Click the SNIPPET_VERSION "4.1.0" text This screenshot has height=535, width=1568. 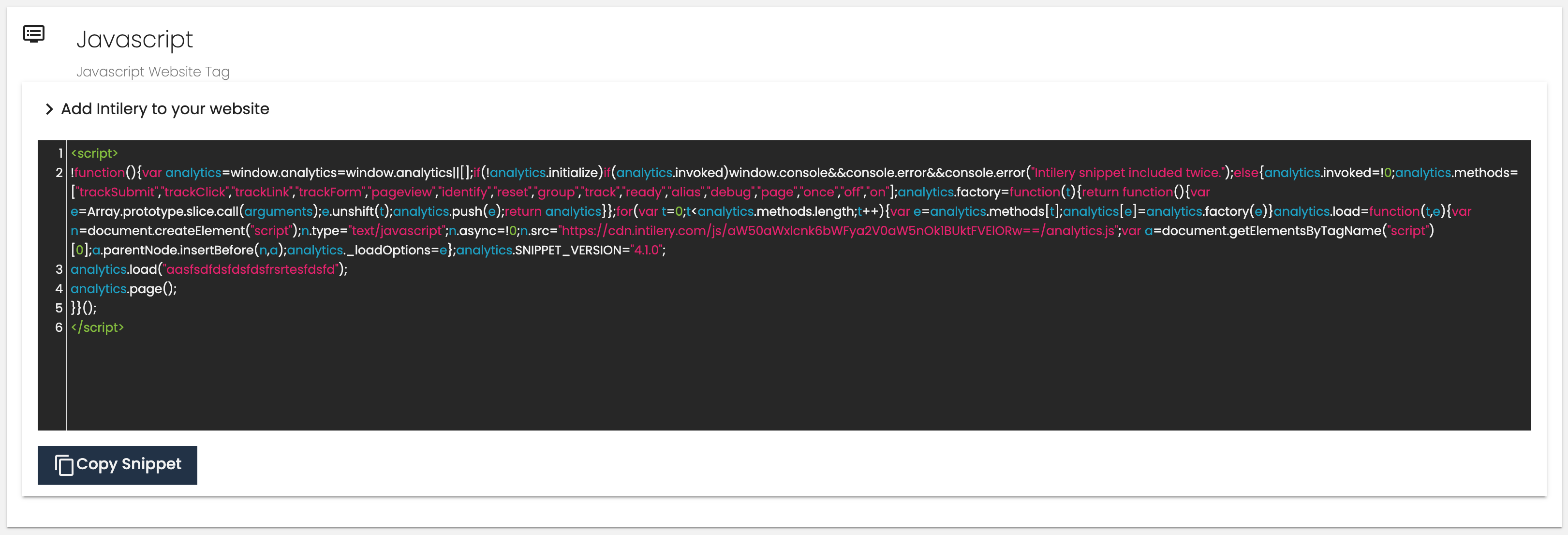pyautogui.click(x=647, y=250)
